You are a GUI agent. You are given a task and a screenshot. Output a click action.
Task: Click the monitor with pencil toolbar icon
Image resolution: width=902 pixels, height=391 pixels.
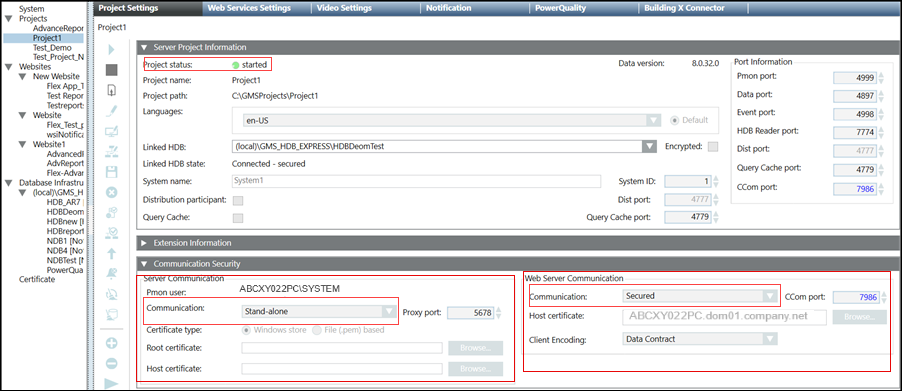(x=112, y=132)
